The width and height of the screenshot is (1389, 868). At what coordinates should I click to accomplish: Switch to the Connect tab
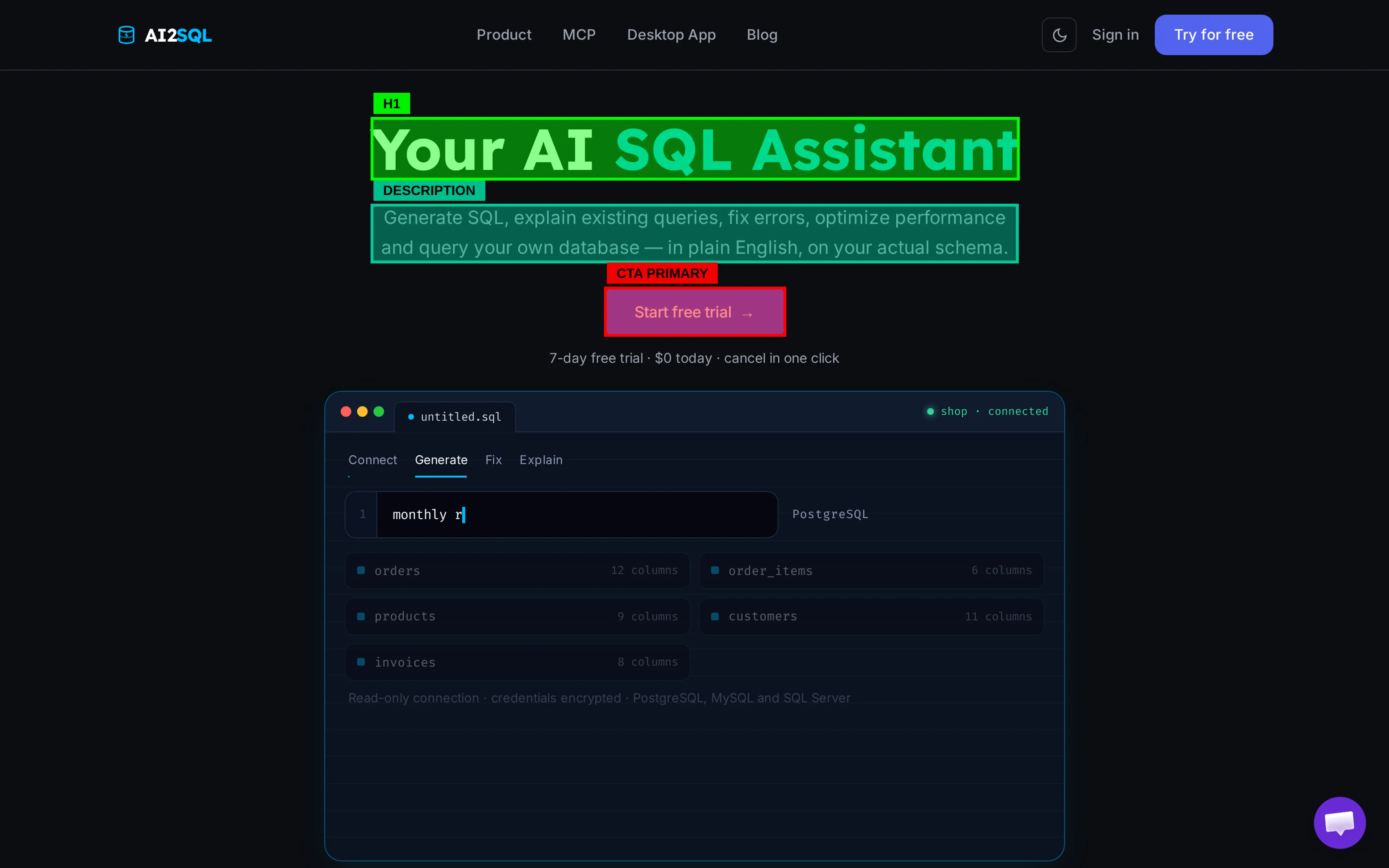373,460
